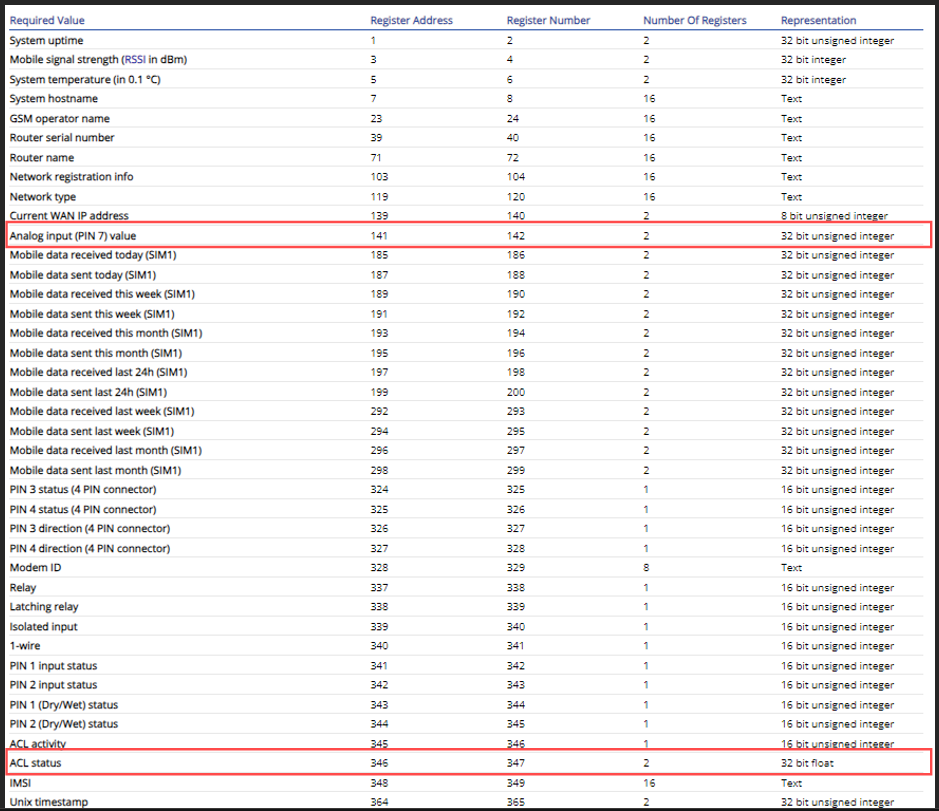The width and height of the screenshot is (939, 811).
Task: Click register address 346 cell
Action: tap(379, 763)
